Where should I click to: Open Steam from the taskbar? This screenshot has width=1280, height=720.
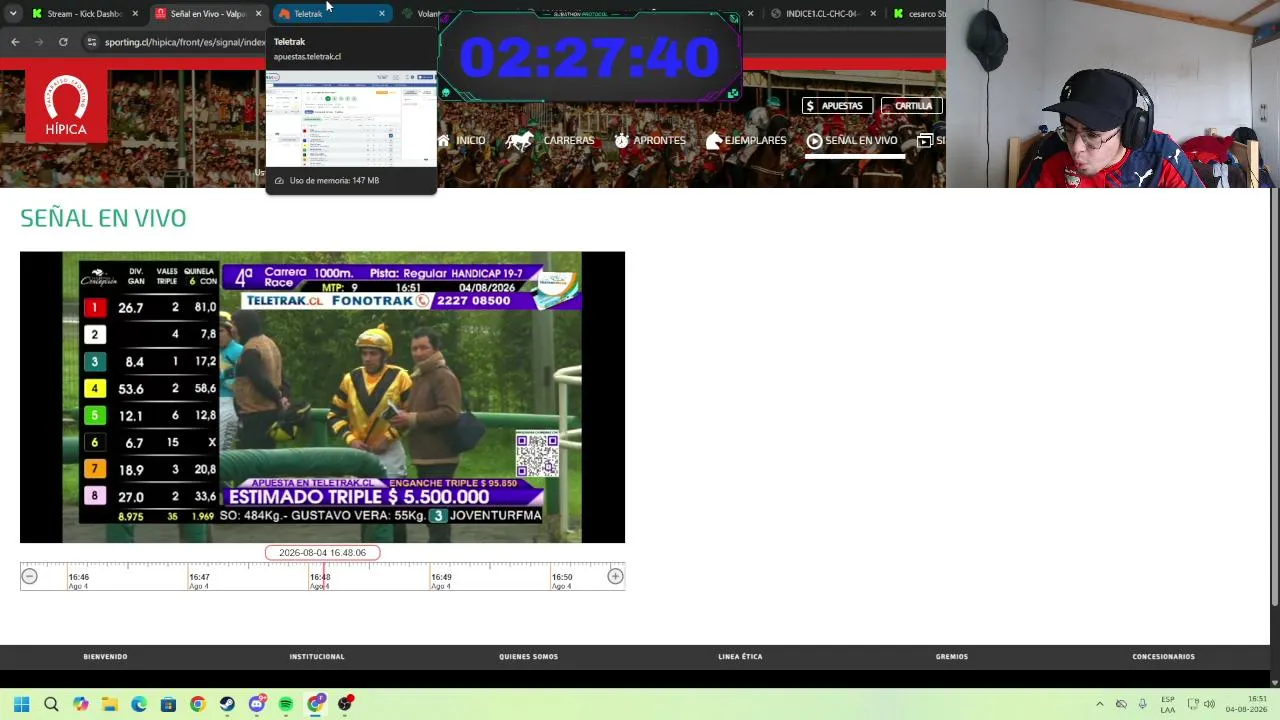click(x=227, y=704)
